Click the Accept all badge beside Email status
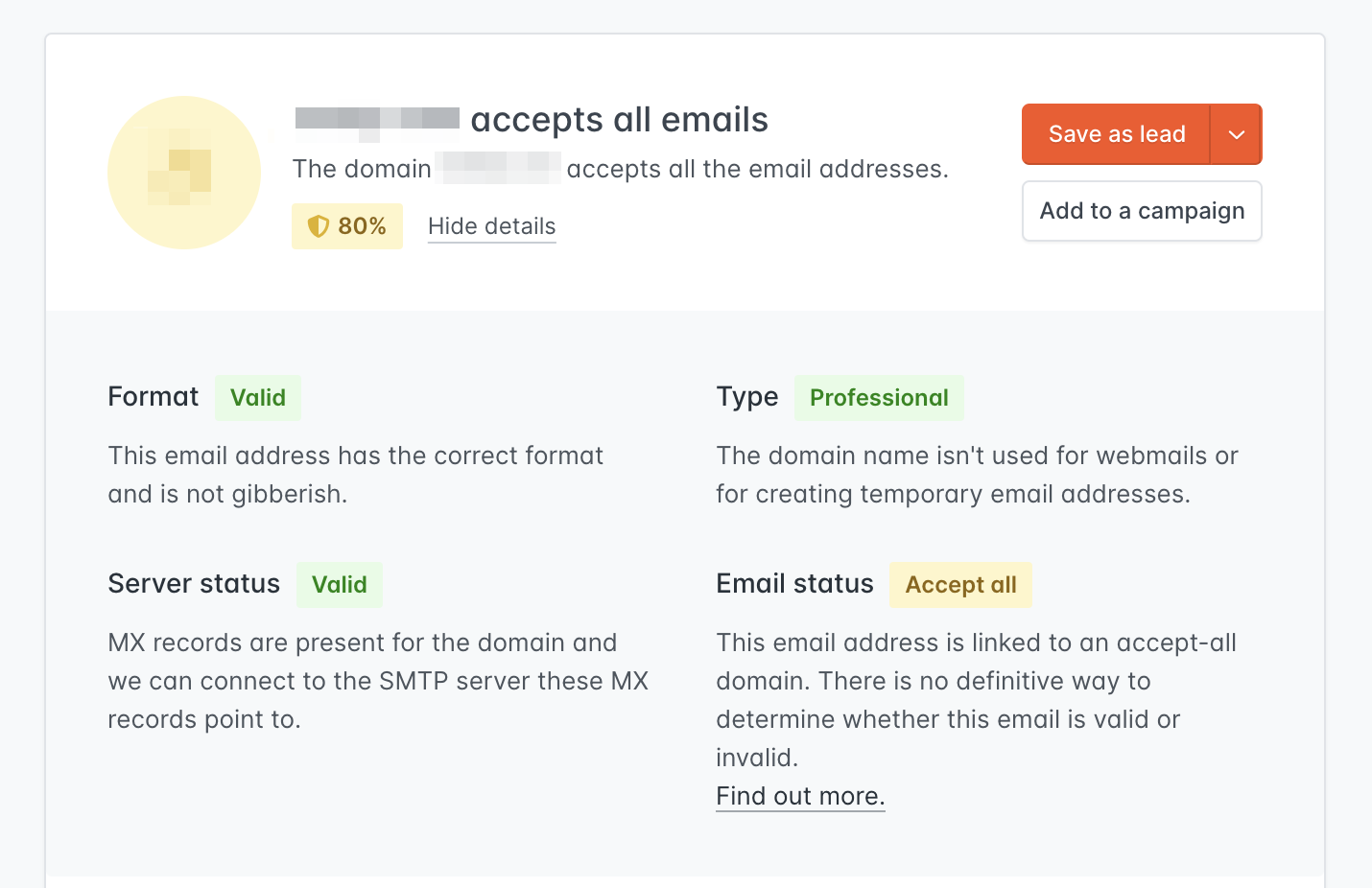The width and height of the screenshot is (1372, 888). pos(960,584)
